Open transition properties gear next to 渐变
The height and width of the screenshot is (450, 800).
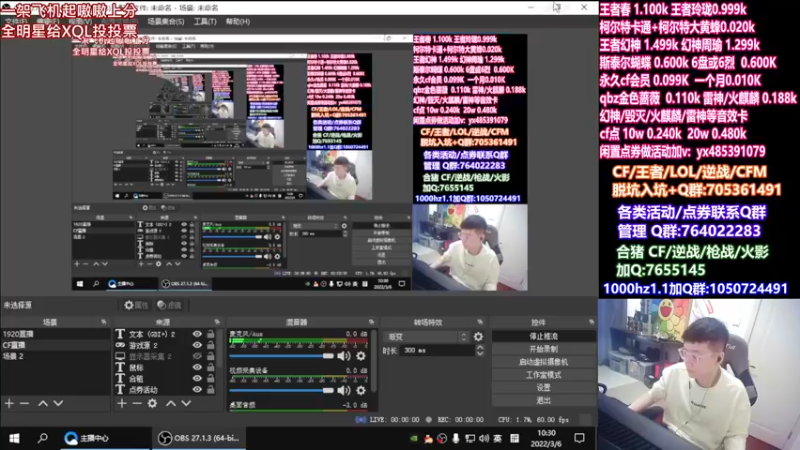478,337
